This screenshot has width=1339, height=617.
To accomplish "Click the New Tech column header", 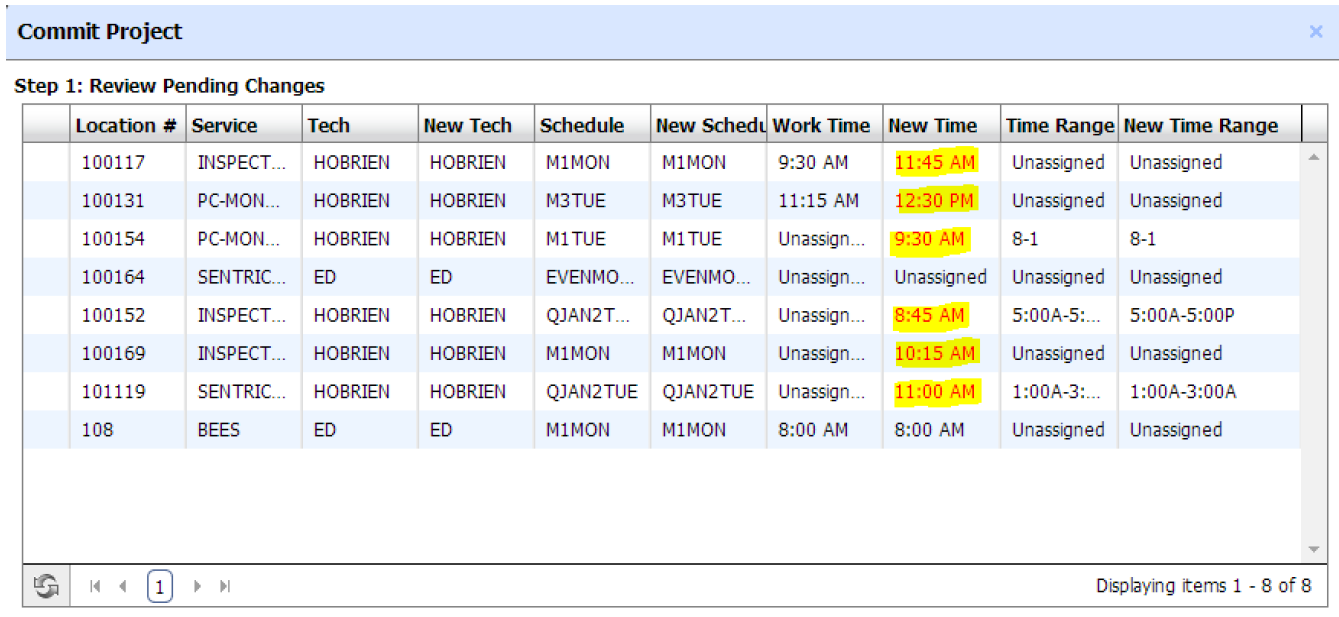I will pyautogui.click(x=467, y=126).
